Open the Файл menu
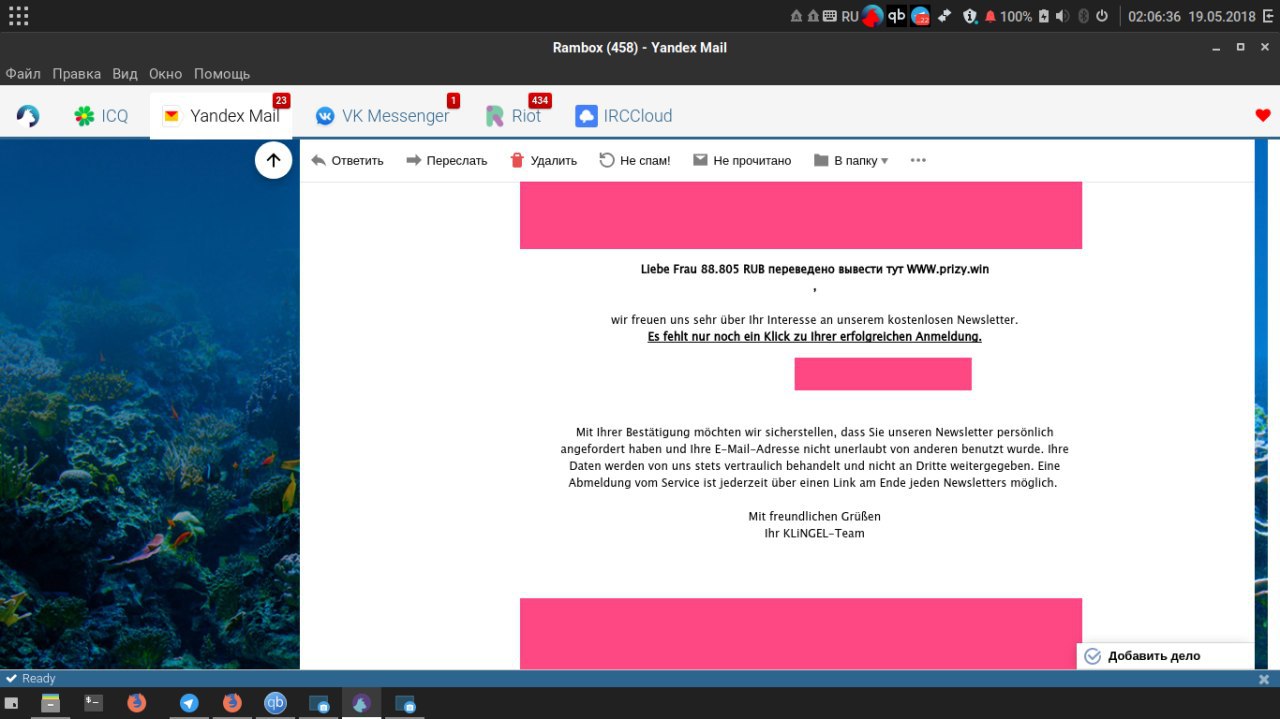Image resolution: width=1280 pixels, height=719 pixels. 23,74
